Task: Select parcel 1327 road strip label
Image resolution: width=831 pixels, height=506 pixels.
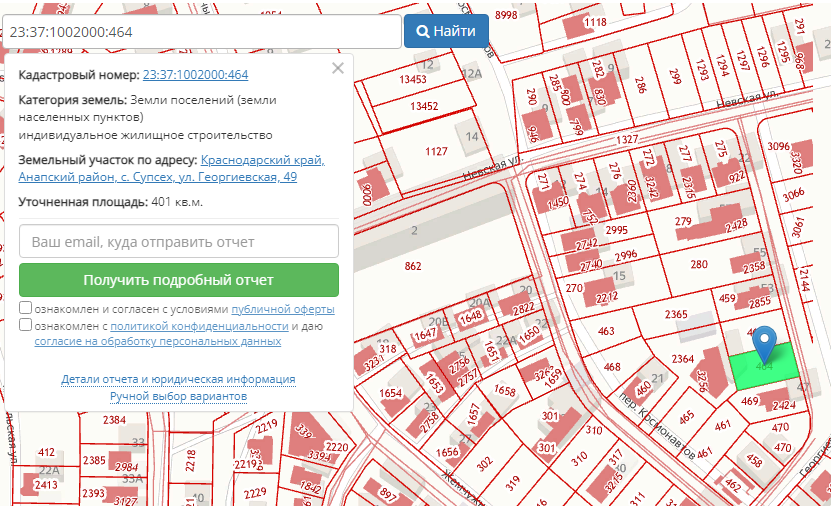Action: pos(627,139)
